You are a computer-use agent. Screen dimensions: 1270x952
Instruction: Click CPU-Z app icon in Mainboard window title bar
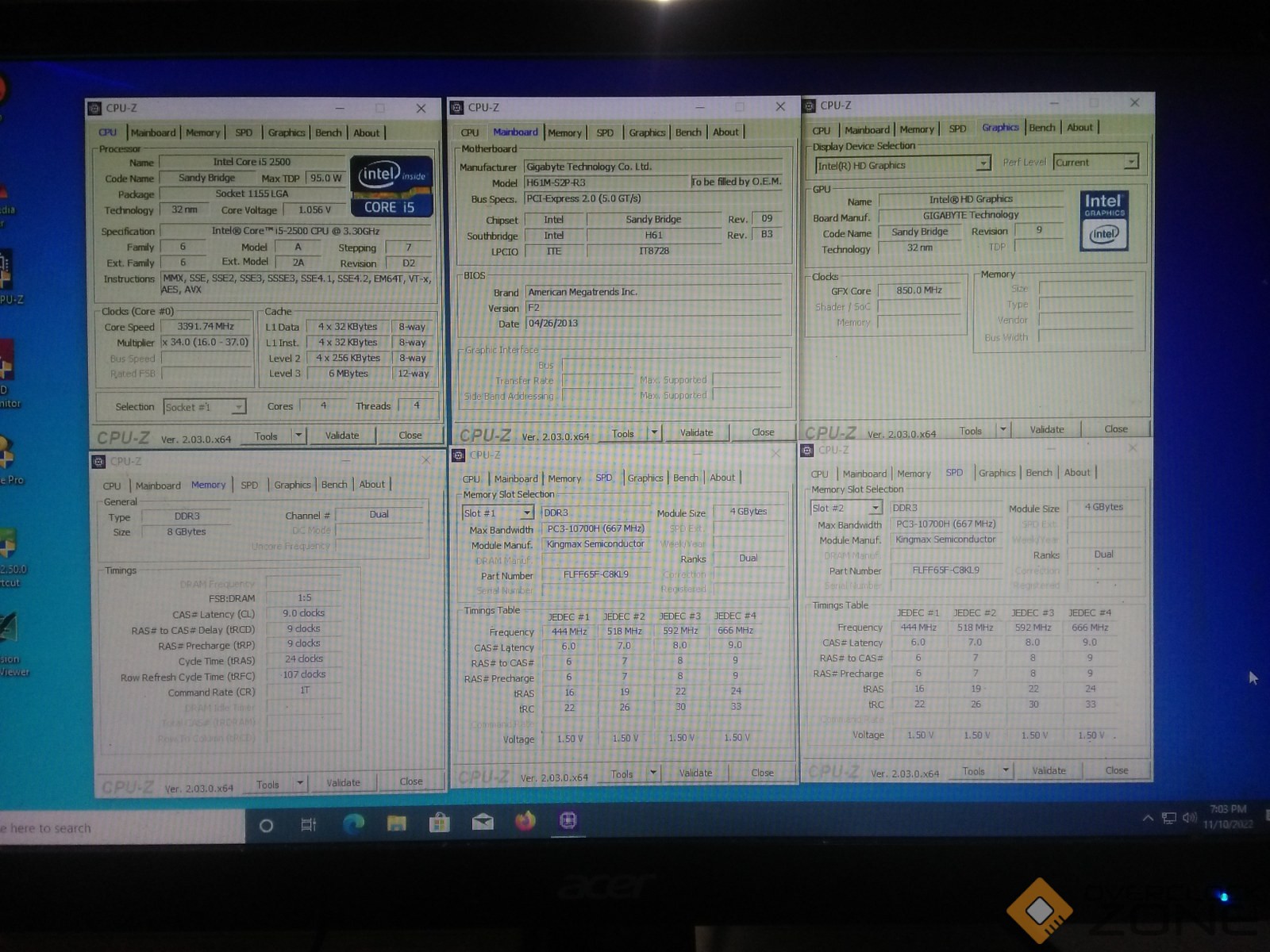(x=456, y=107)
